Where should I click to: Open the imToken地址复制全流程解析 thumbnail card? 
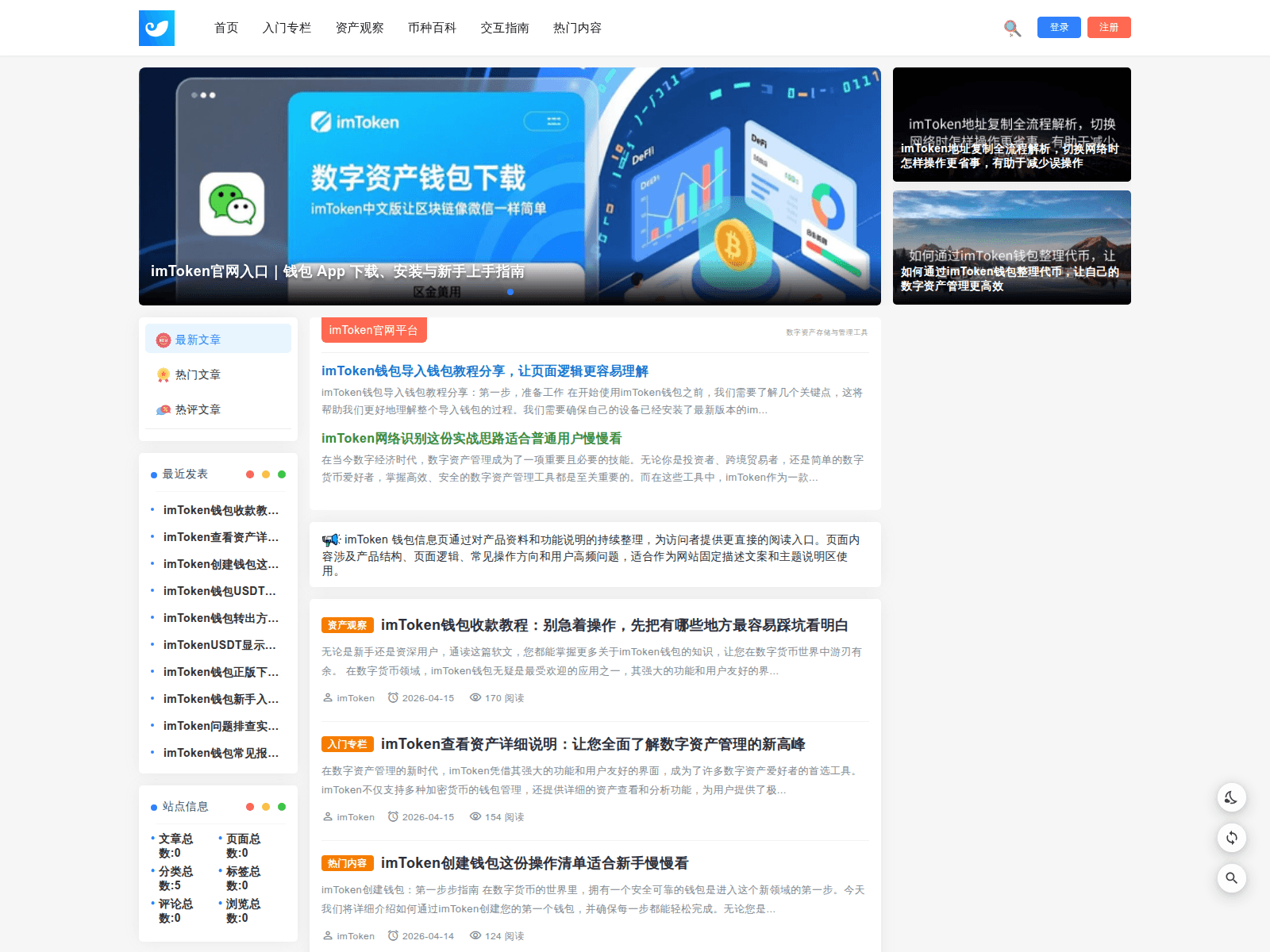point(1011,125)
